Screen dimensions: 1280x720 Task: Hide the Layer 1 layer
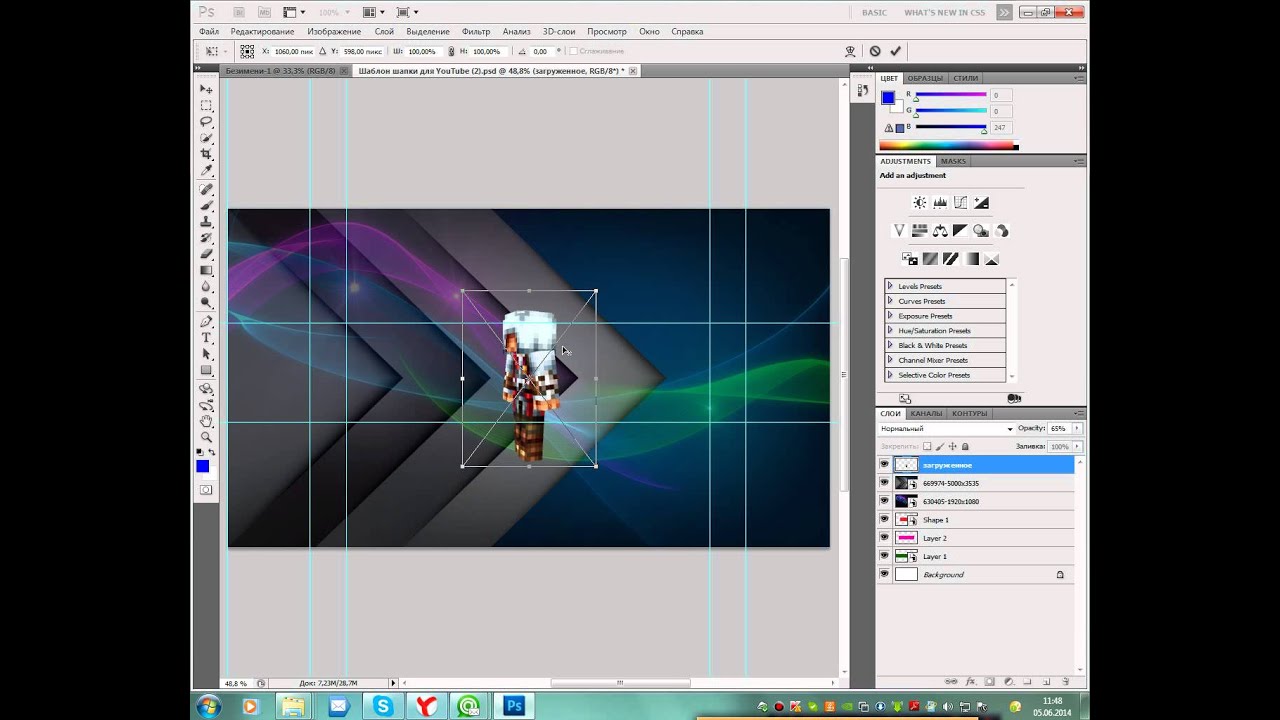pyautogui.click(x=884, y=556)
